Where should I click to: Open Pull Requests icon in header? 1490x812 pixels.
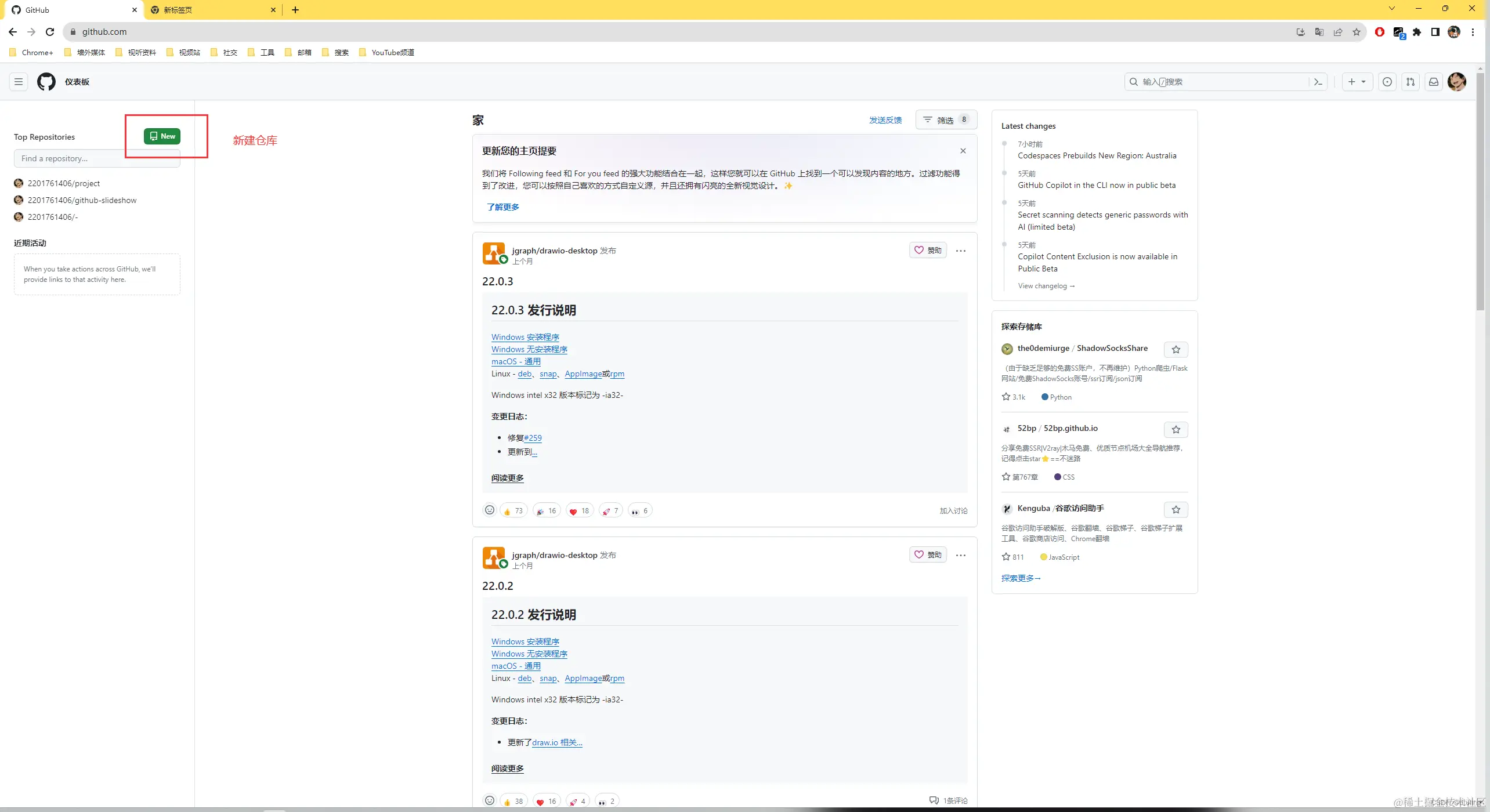coord(1411,82)
